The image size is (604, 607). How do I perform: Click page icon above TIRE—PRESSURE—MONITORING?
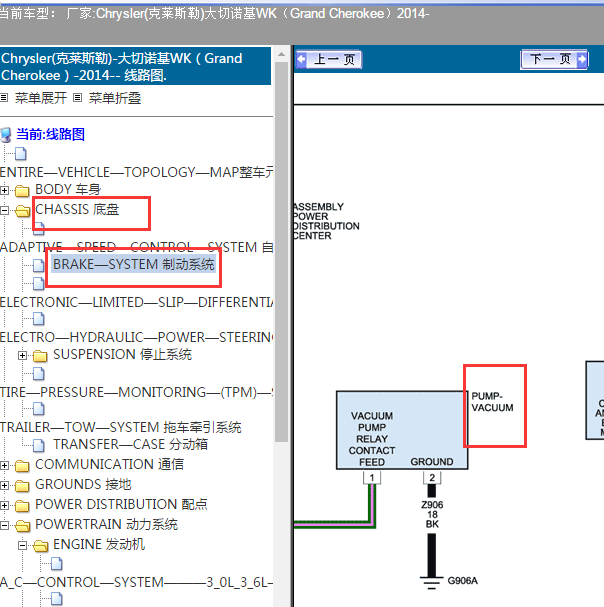39,374
